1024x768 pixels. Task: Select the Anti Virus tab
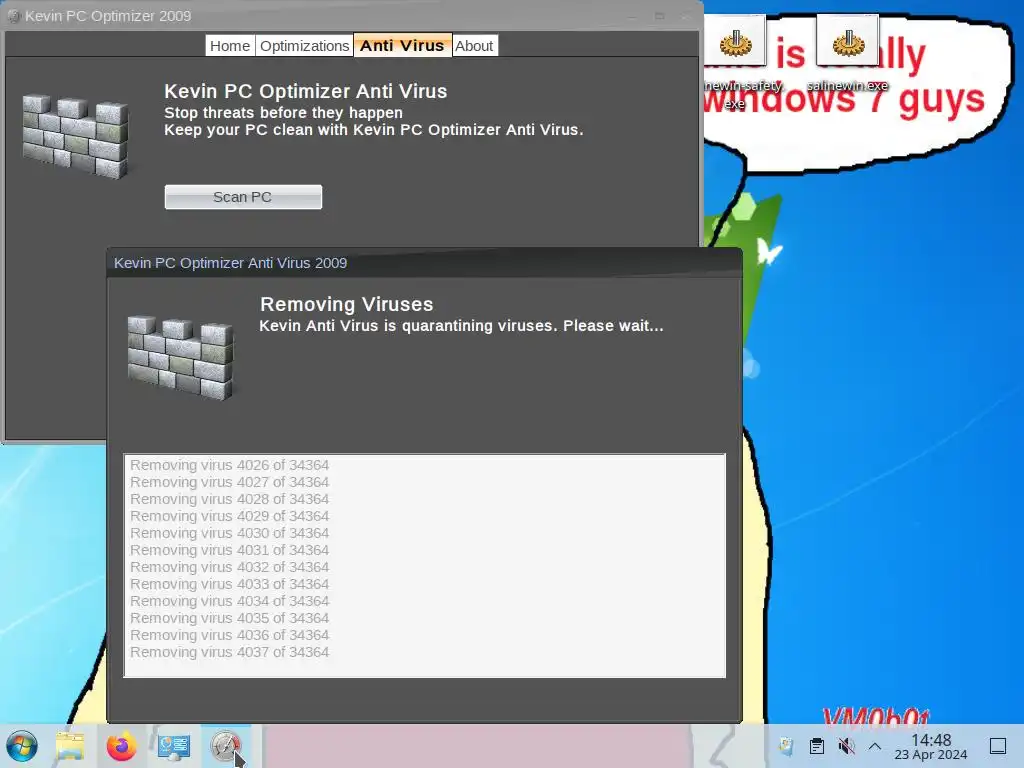coord(402,46)
